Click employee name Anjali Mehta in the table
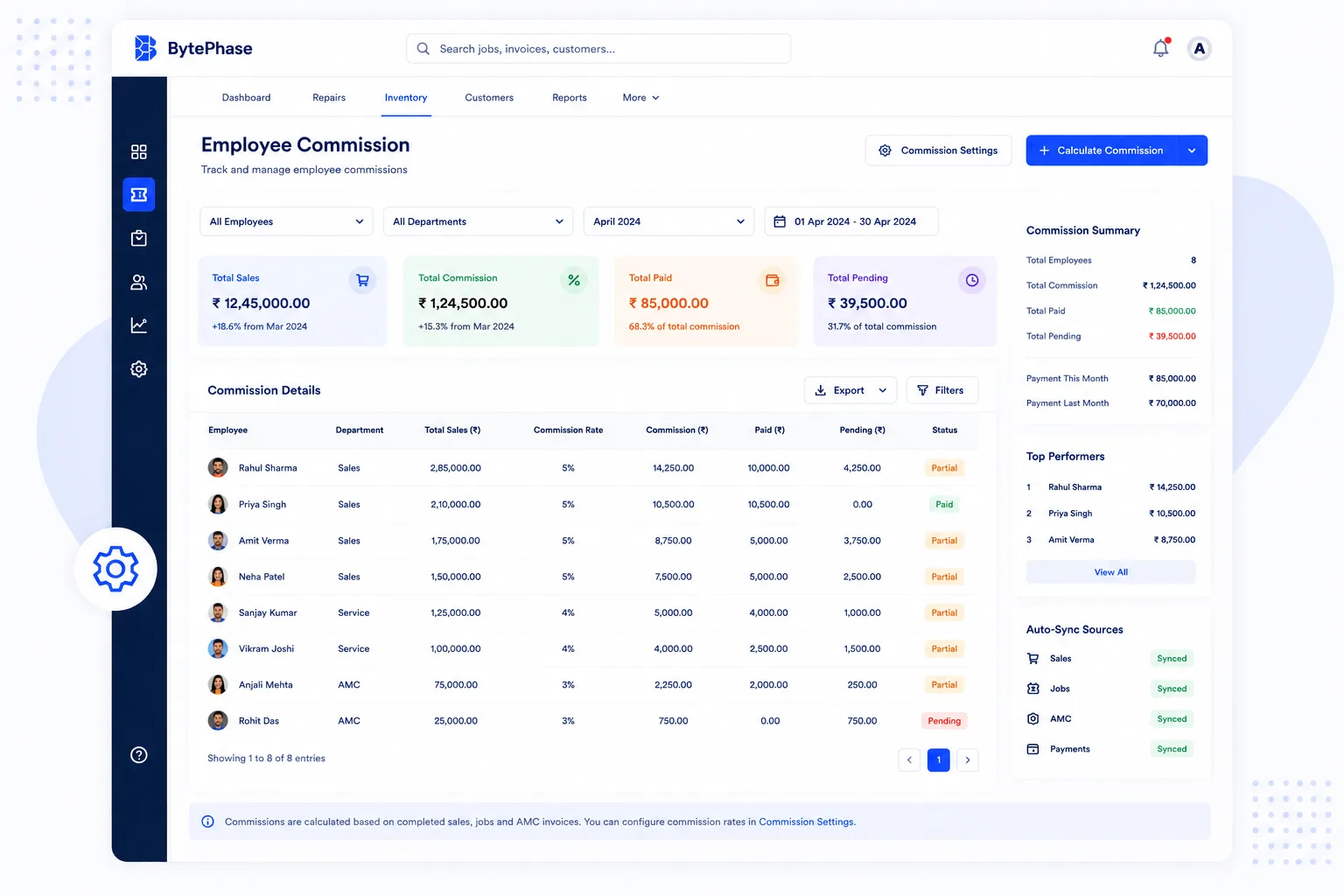The image size is (1344, 896). (266, 685)
